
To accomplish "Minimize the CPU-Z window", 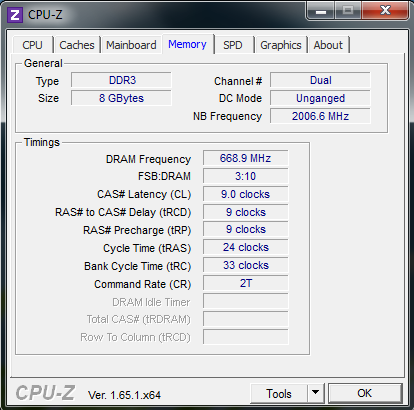I will (321, 11).
